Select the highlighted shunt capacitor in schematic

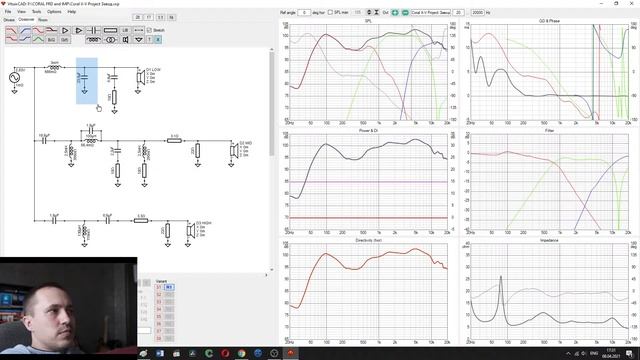click(x=84, y=77)
